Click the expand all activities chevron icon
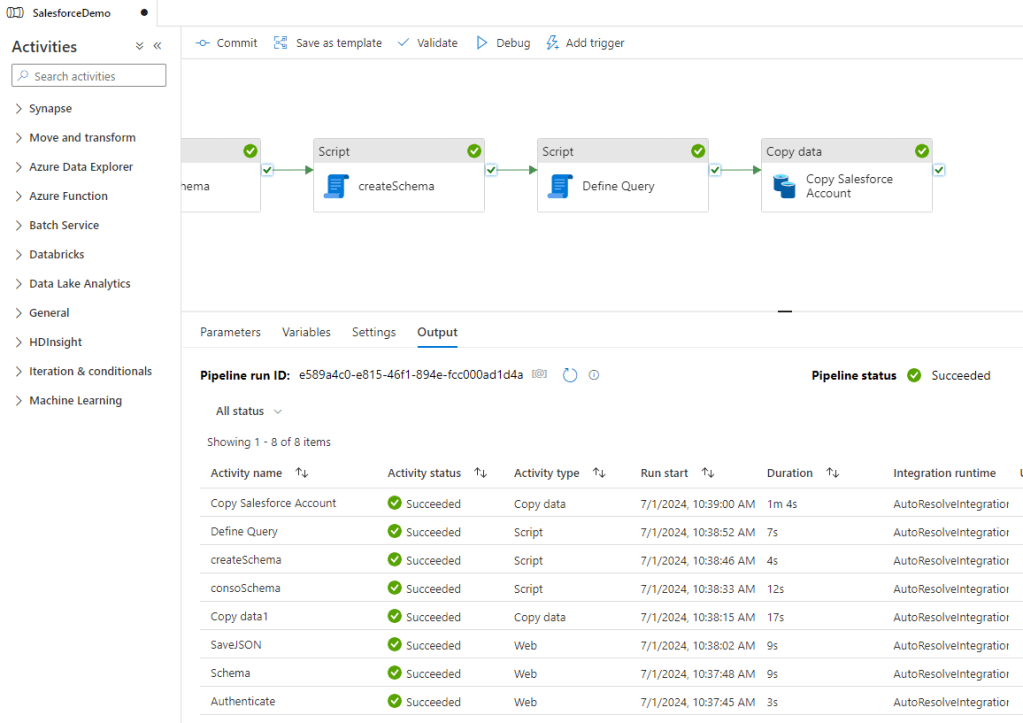This screenshot has height=723, width=1023. (140, 46)
